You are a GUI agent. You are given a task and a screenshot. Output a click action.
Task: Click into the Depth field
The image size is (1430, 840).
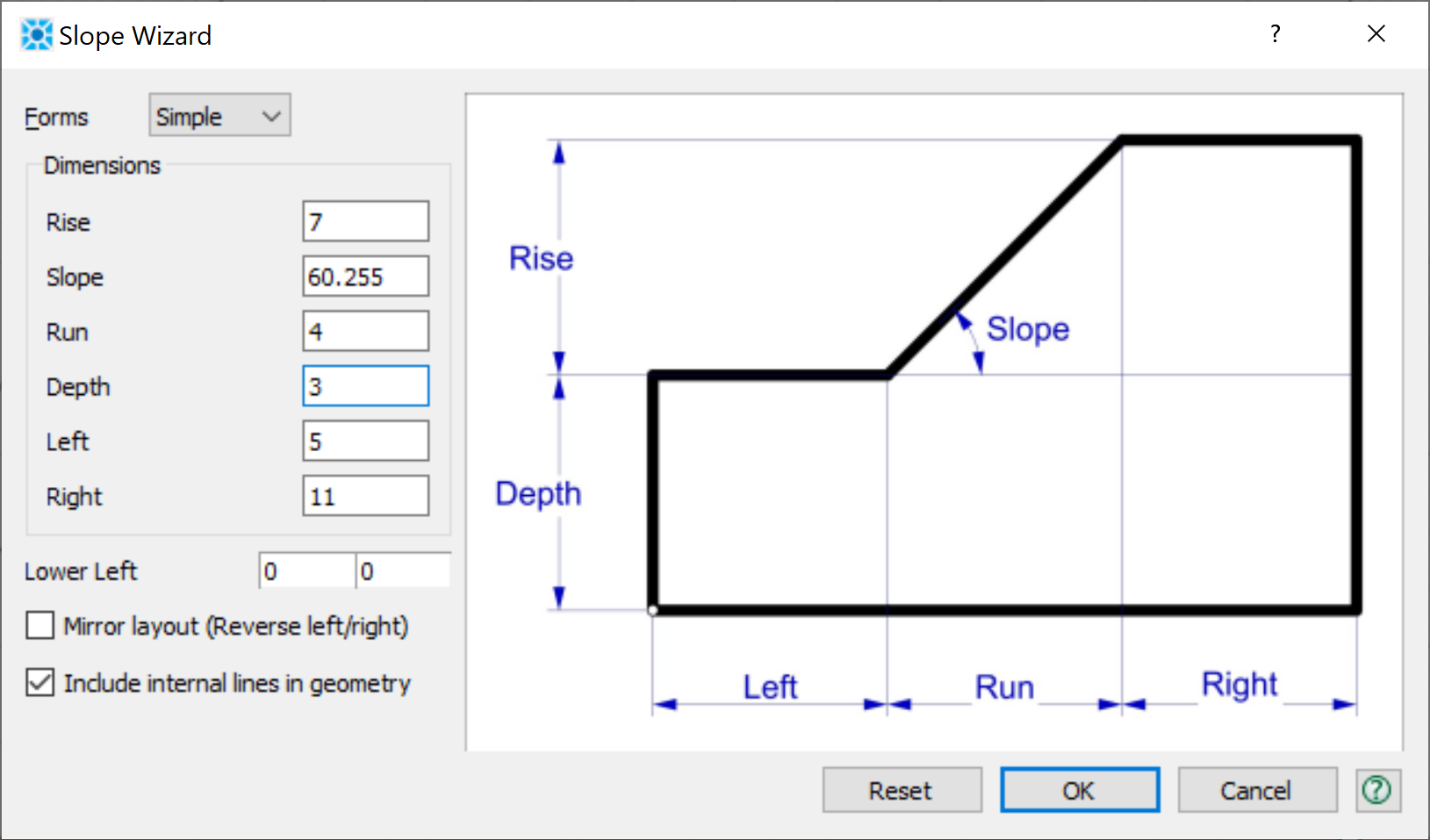365,387
